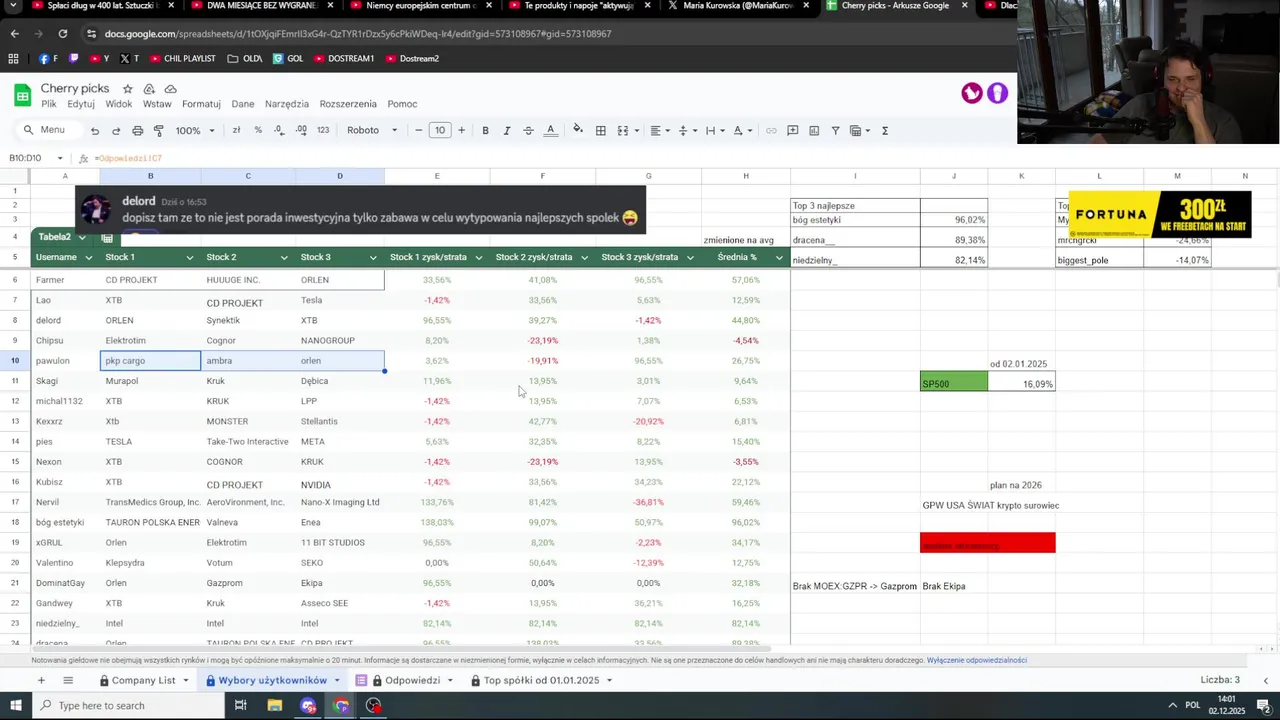Check cloud save status icon
Image resolution: width=1280 pixels, height=720 pixels.
click(x=171, y=89)
